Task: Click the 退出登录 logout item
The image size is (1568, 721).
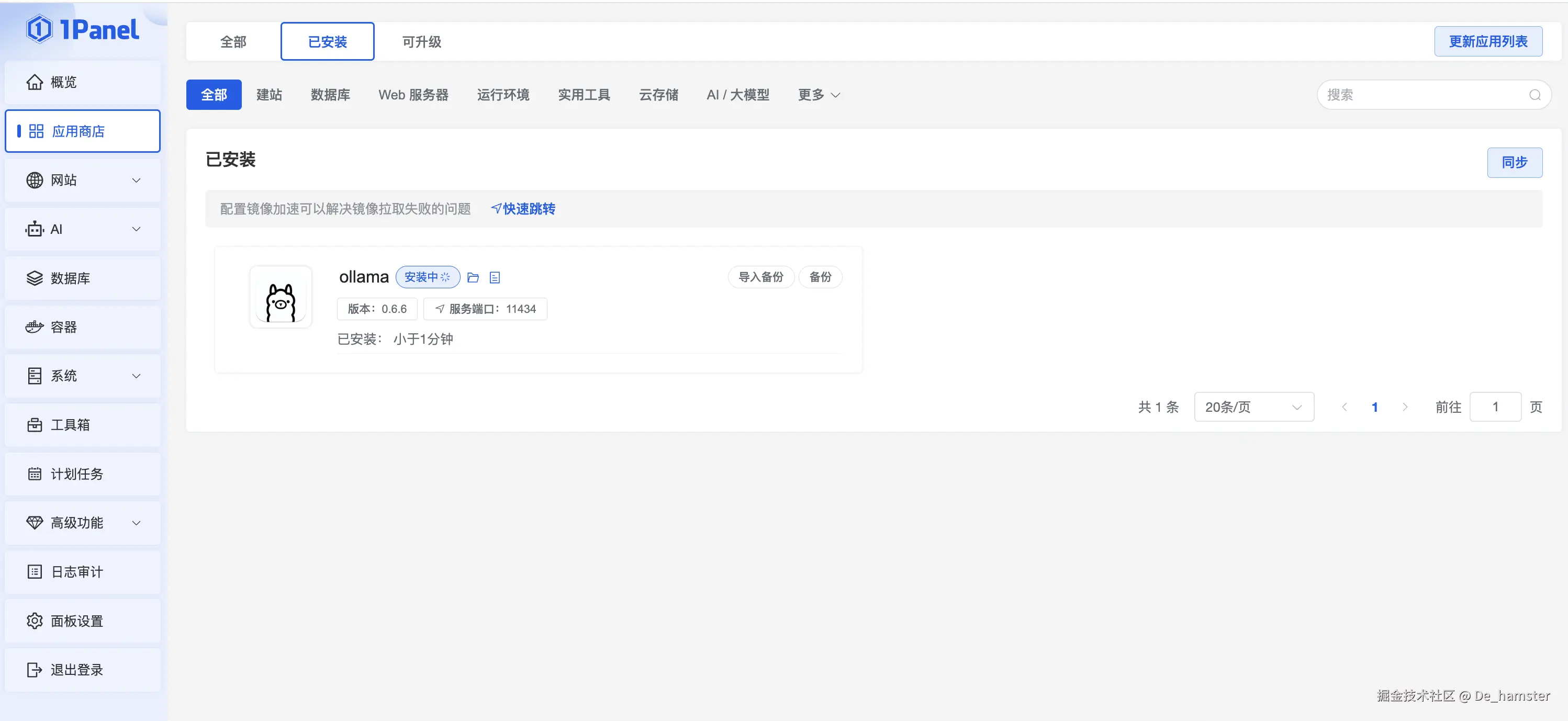Action: coord(83,669)
